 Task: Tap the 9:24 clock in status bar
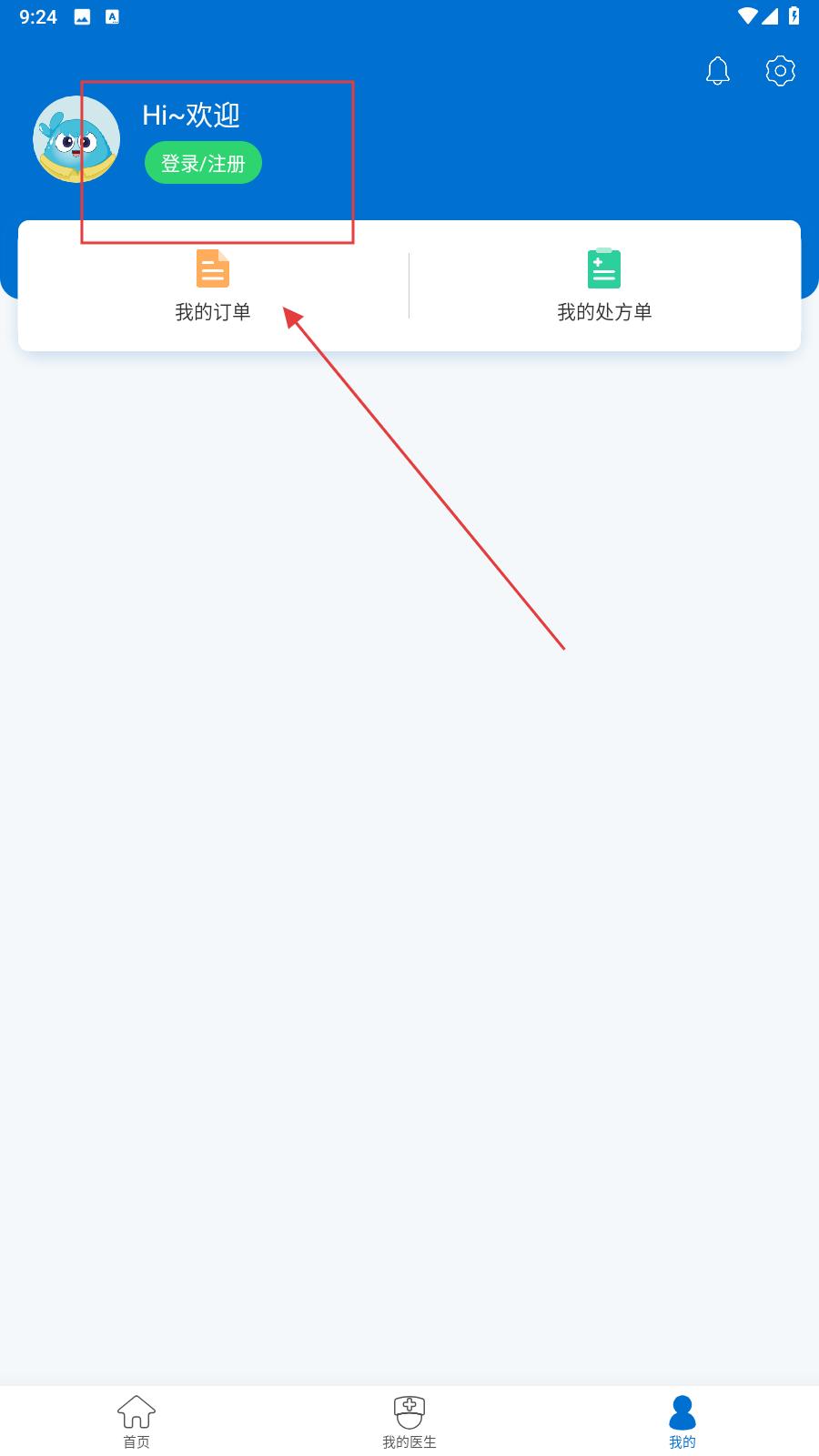[38, 16]
